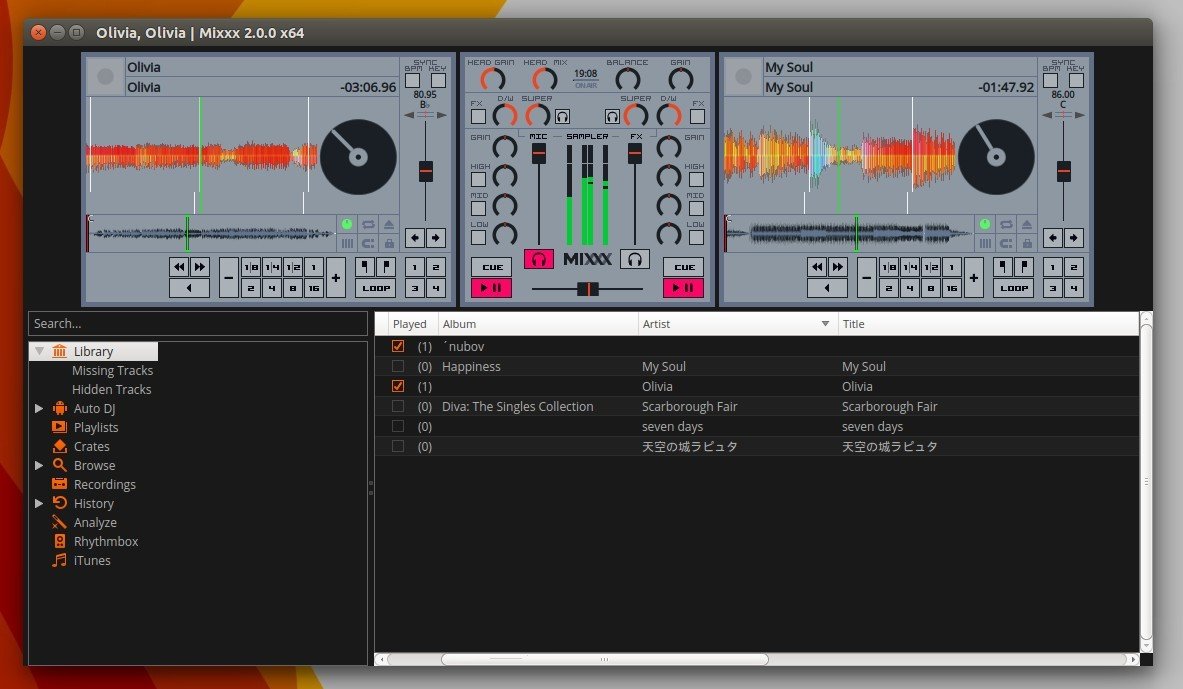Activate hotcue 1 on the My Soul deck
The width and height of the screenshot is (1183, 689).
pyautogui.click(x=1052, y=266)
